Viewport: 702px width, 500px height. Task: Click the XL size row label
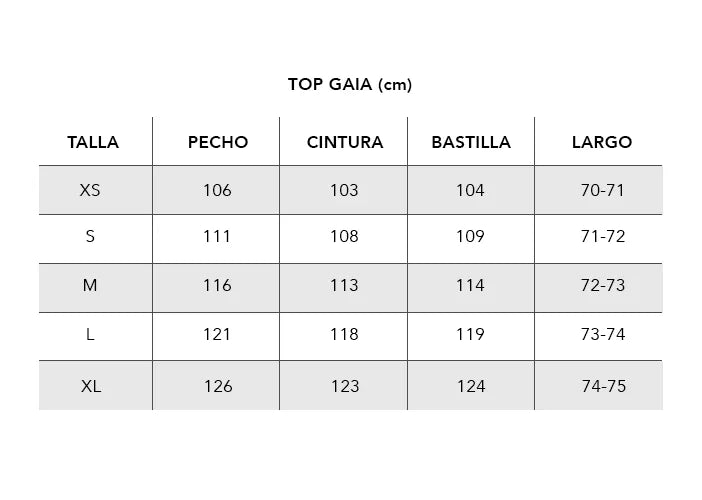click(x=91, y=386)
